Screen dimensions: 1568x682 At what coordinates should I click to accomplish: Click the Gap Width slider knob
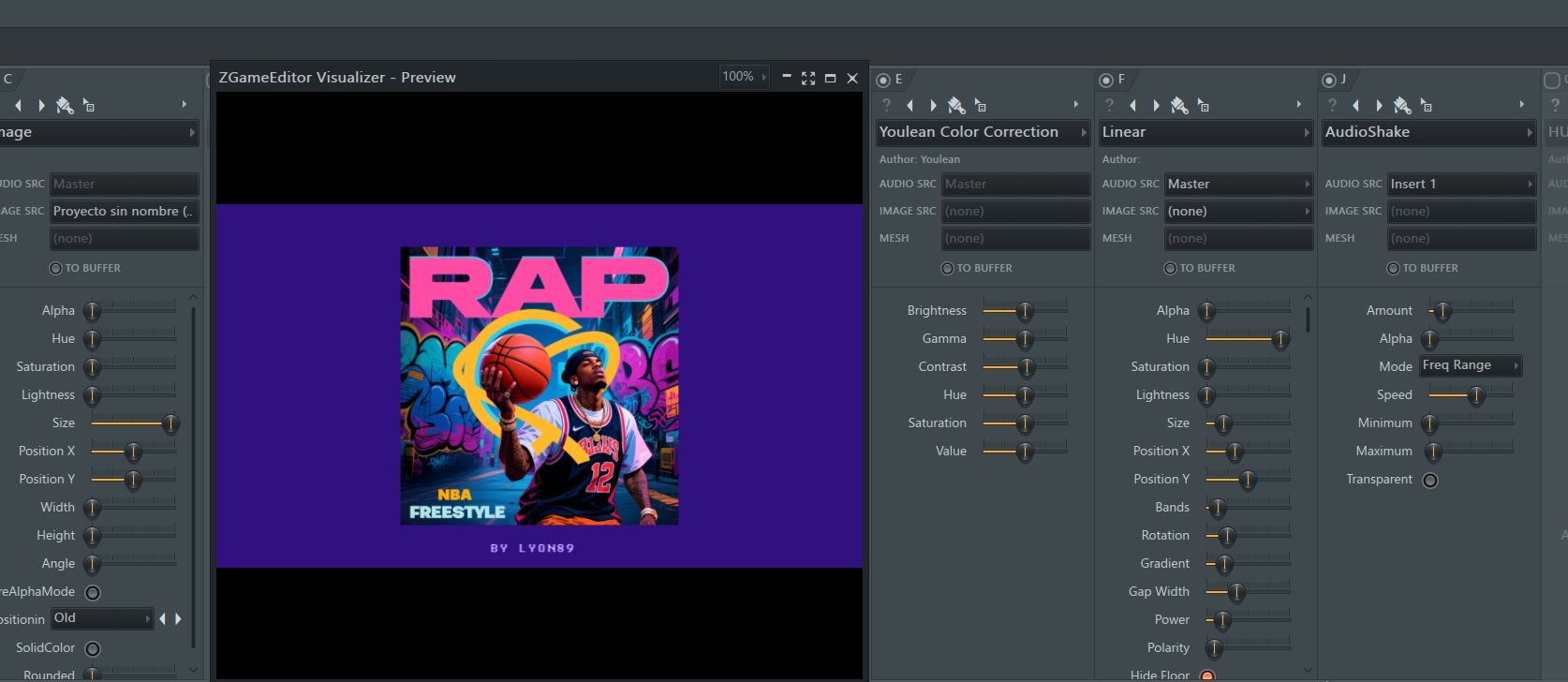coord(1236,593)
